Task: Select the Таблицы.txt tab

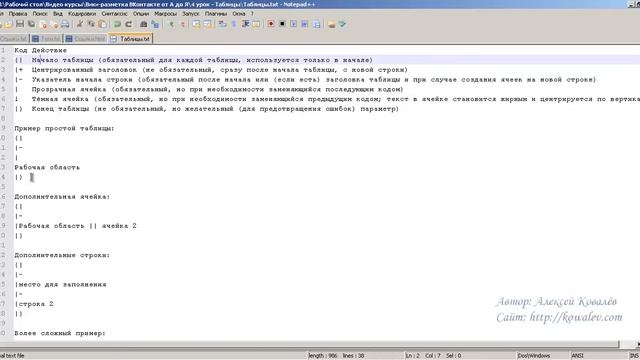Action: point(131,39)
